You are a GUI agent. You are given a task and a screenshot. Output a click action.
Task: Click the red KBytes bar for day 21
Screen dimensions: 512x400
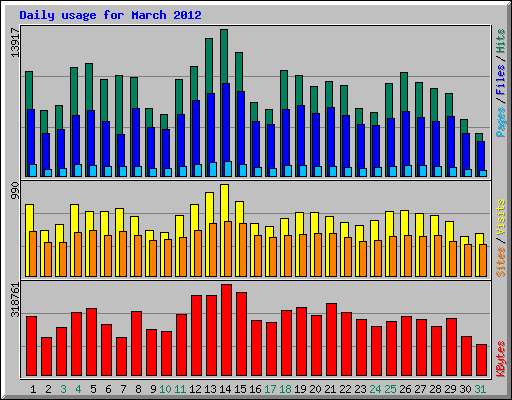click(x=331, y=339)
